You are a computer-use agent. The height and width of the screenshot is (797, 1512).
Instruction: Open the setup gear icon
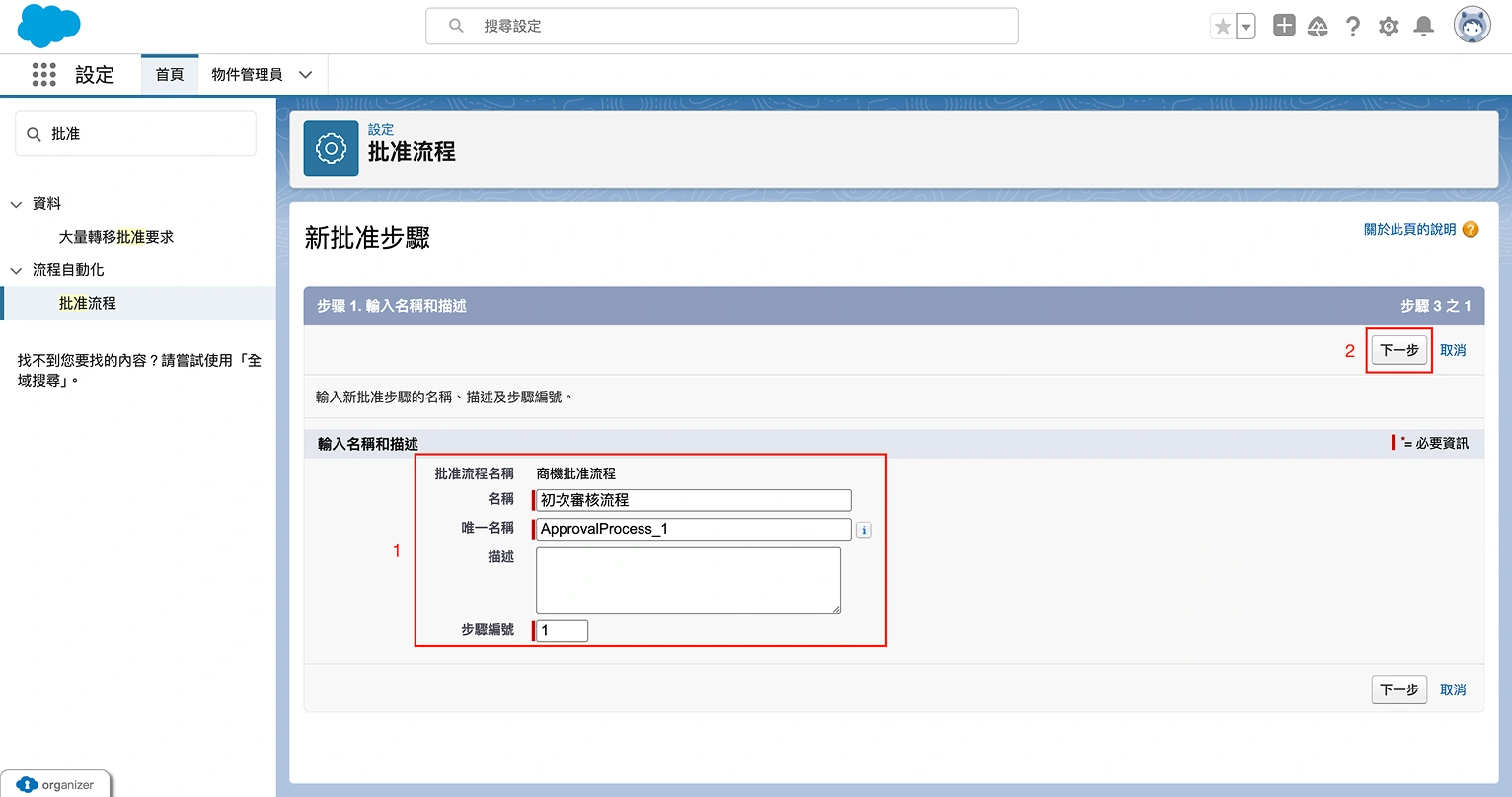click(1388, 27)
